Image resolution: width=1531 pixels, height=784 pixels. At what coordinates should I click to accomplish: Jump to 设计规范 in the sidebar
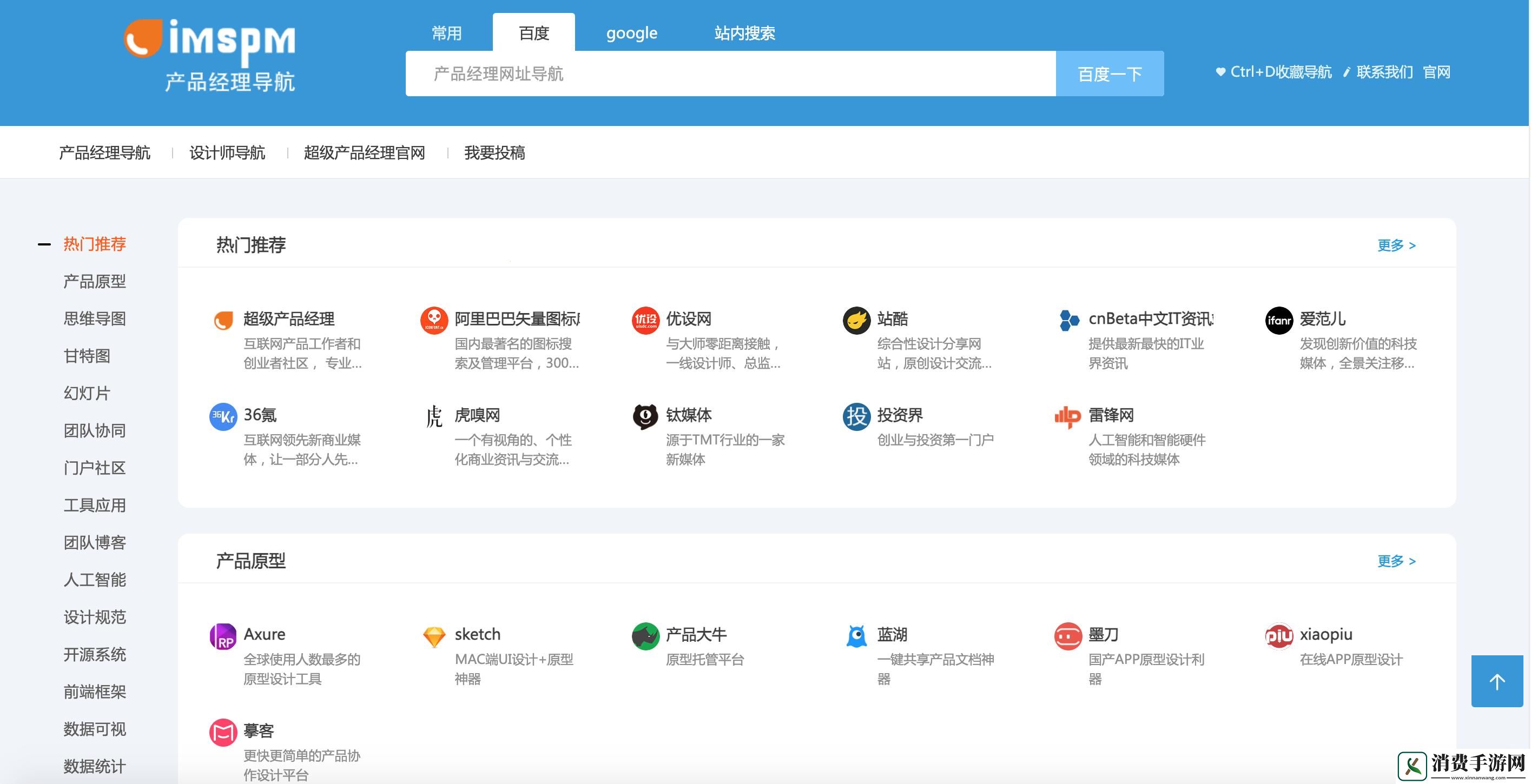tap(95, 617)
